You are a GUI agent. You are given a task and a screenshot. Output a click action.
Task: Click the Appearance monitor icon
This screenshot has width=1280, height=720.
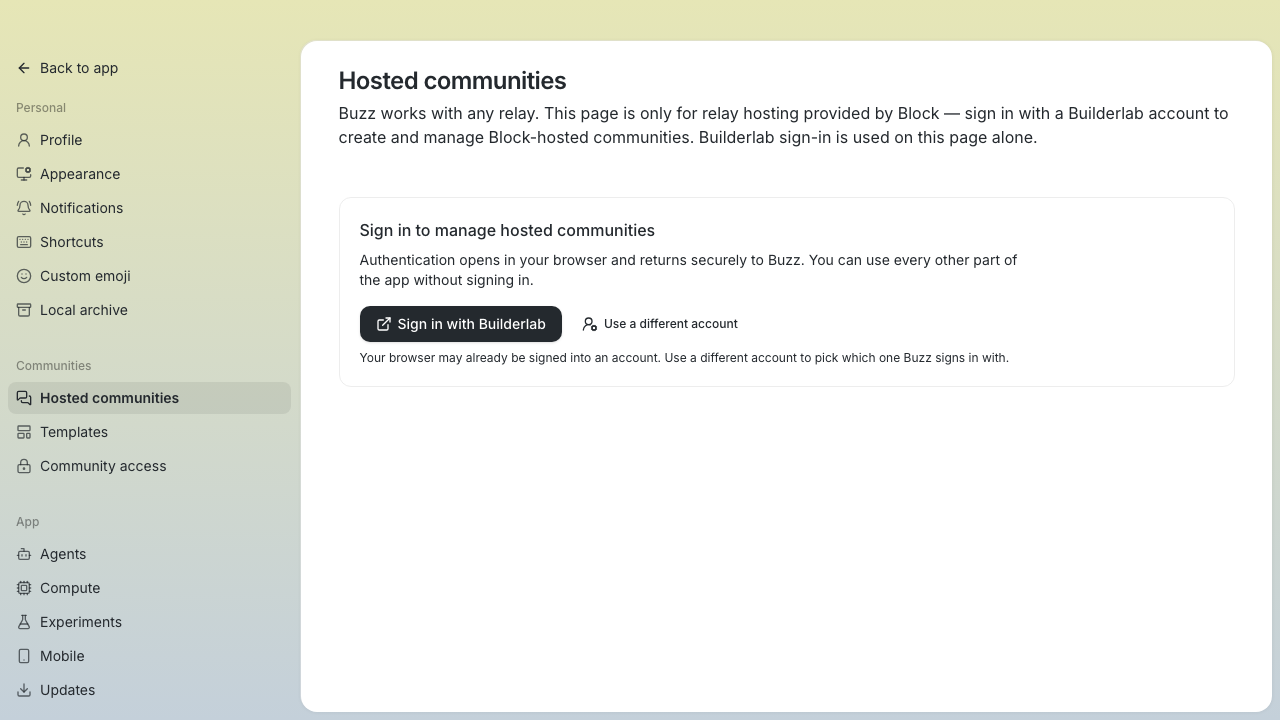click(24, 174)
